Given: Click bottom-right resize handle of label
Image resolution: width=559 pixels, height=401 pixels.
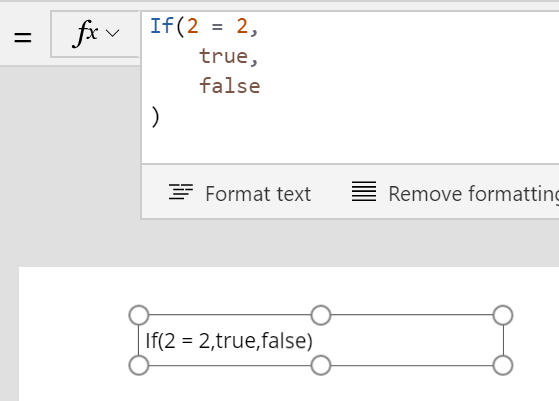Looking at the screenshot, I should point(503,365).
